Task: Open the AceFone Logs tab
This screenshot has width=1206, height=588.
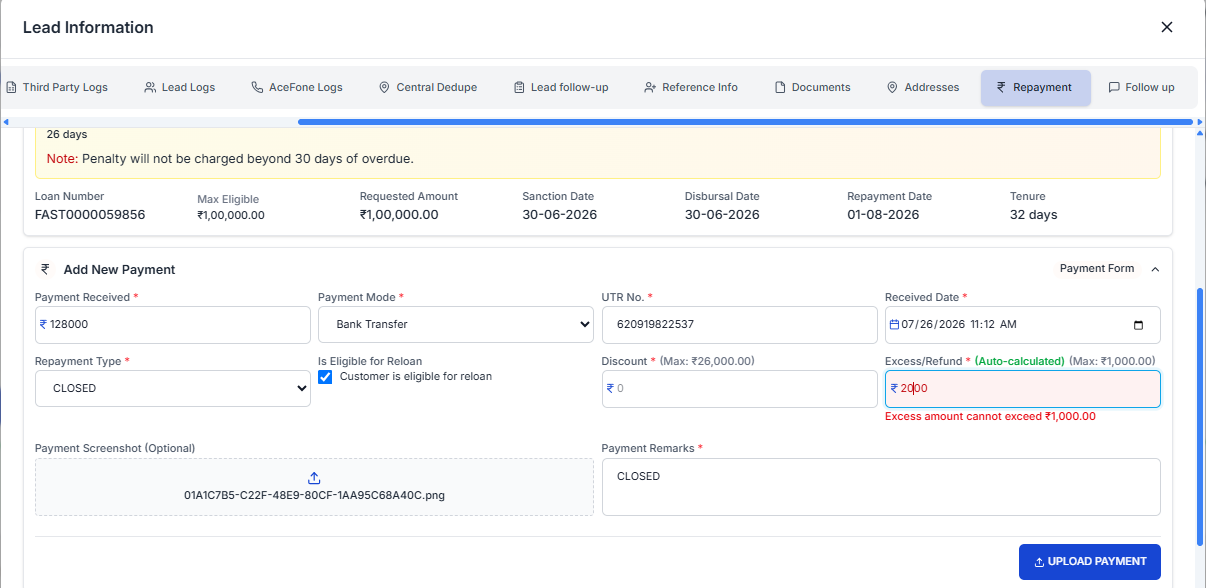Action: (297, 87)
